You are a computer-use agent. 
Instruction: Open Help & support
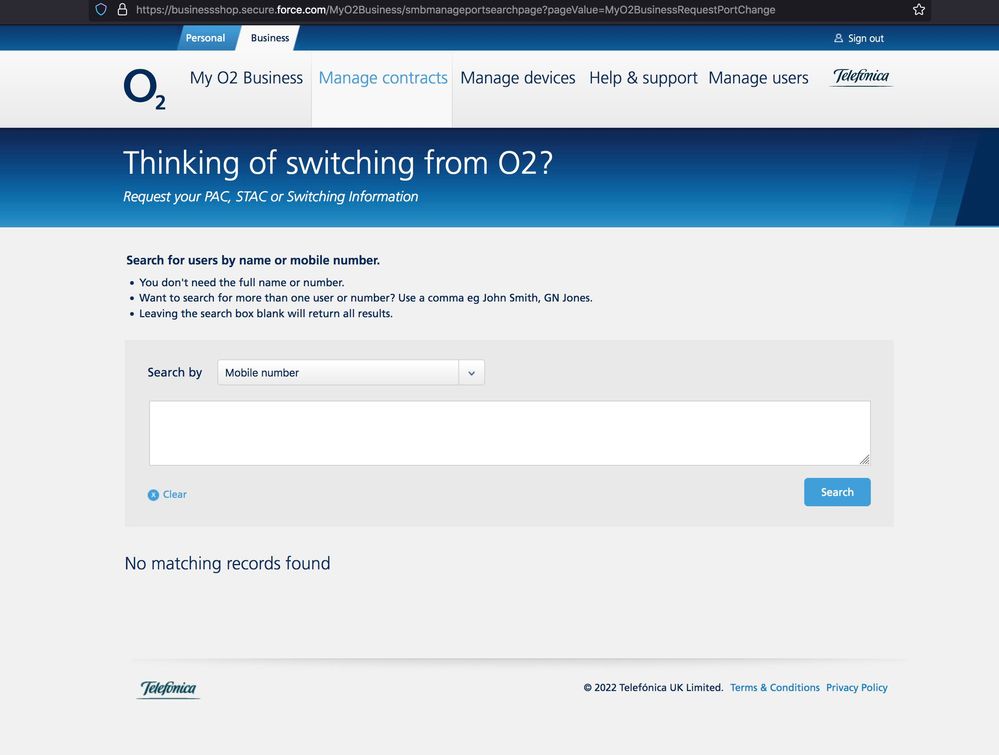point(643,78)
